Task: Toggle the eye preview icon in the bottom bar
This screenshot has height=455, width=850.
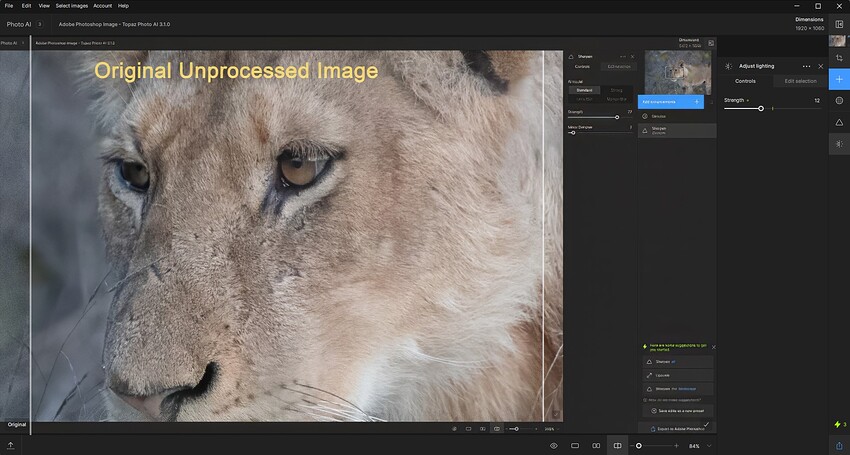Action: click(x=553, y=446)
